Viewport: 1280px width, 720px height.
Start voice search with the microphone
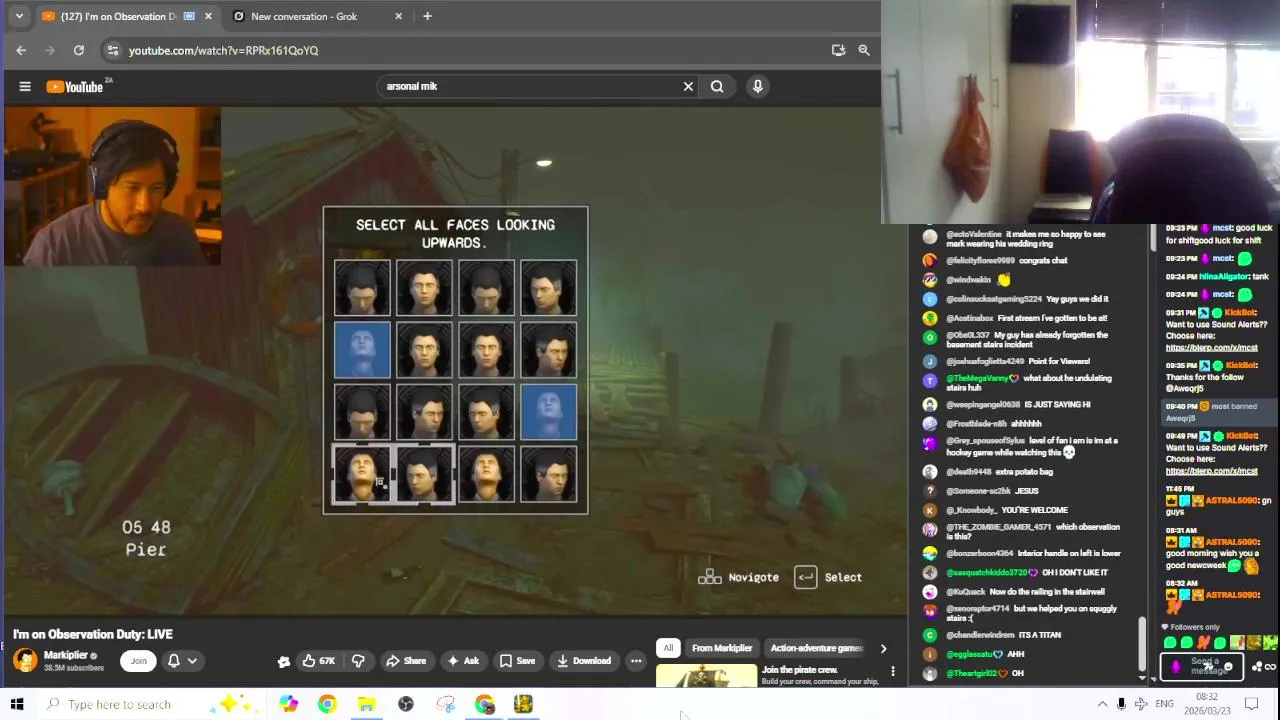click(758, 87)
